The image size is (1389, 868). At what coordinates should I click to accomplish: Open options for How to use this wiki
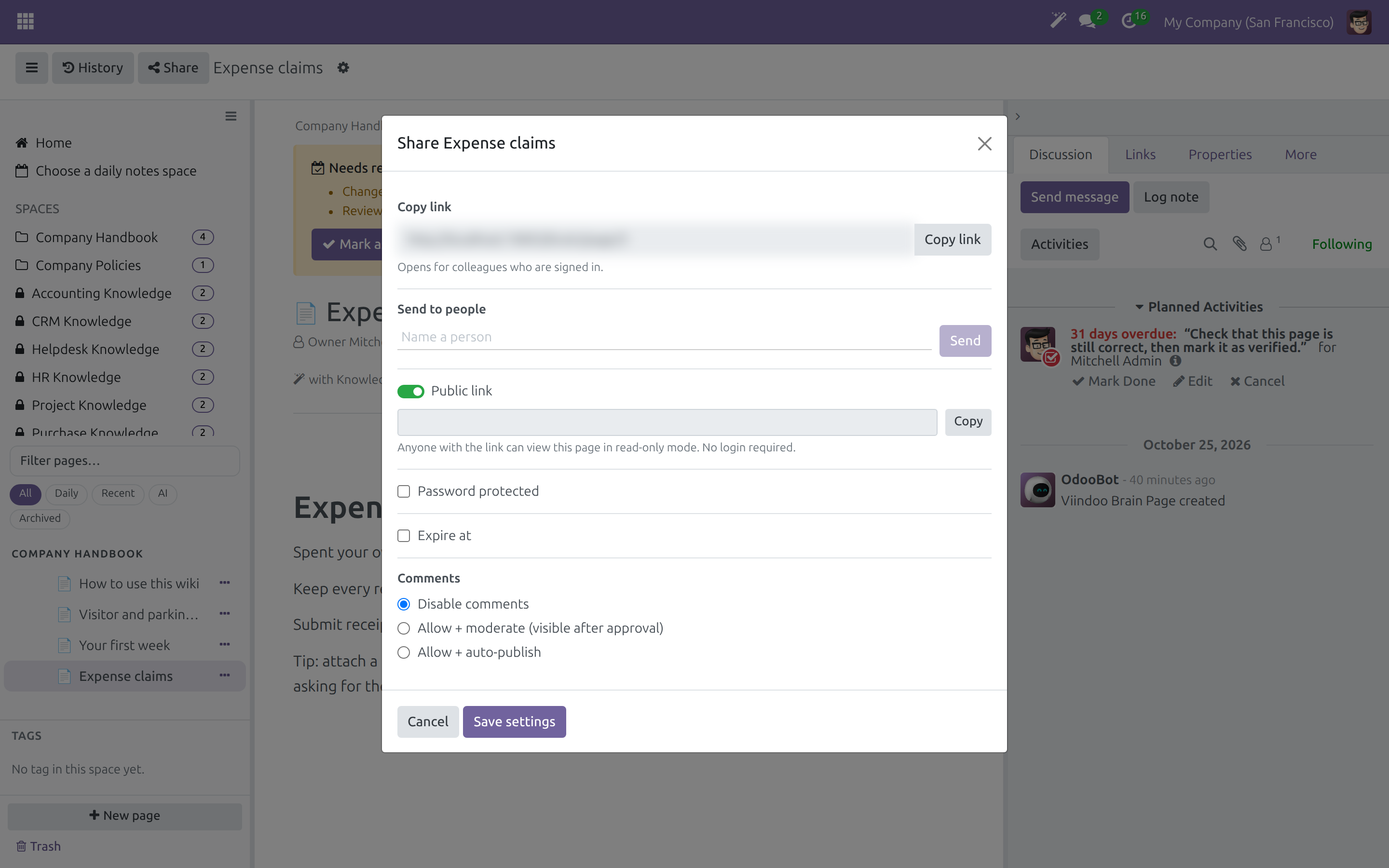224,583
